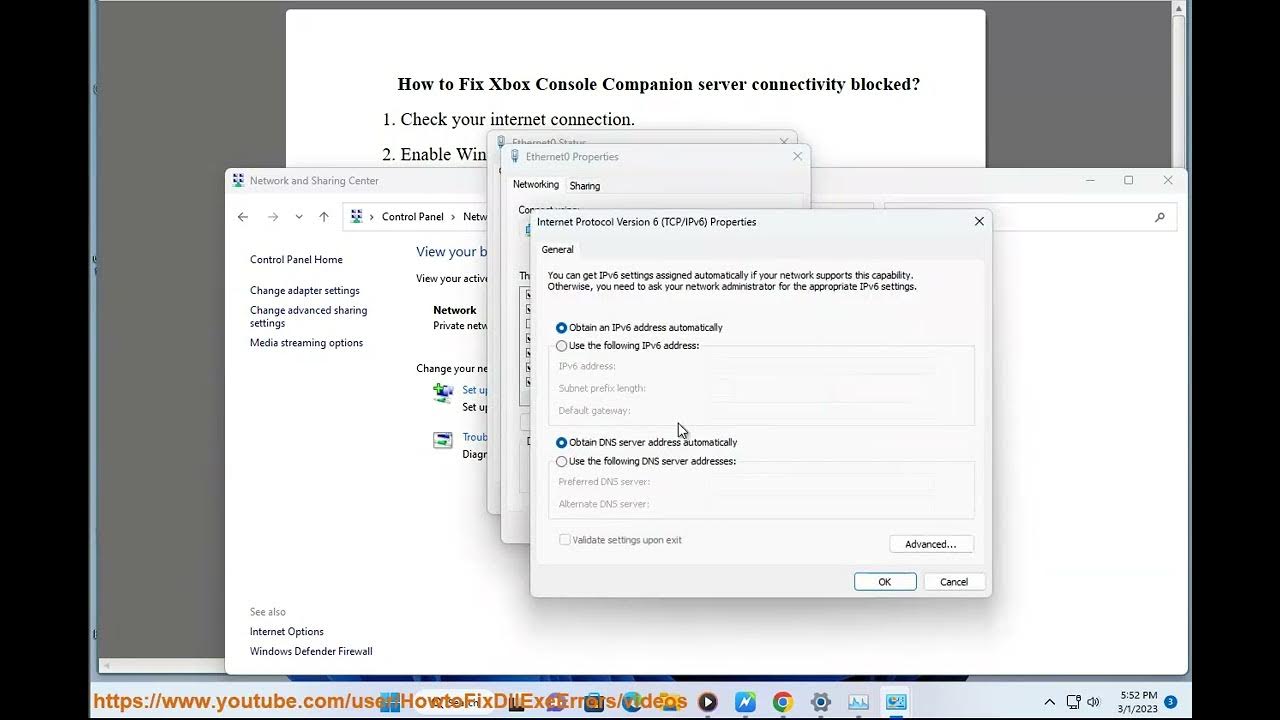Select Obtain DNS server address automatically
Viewport: 1280px width, 720px height.
point(646,443)
